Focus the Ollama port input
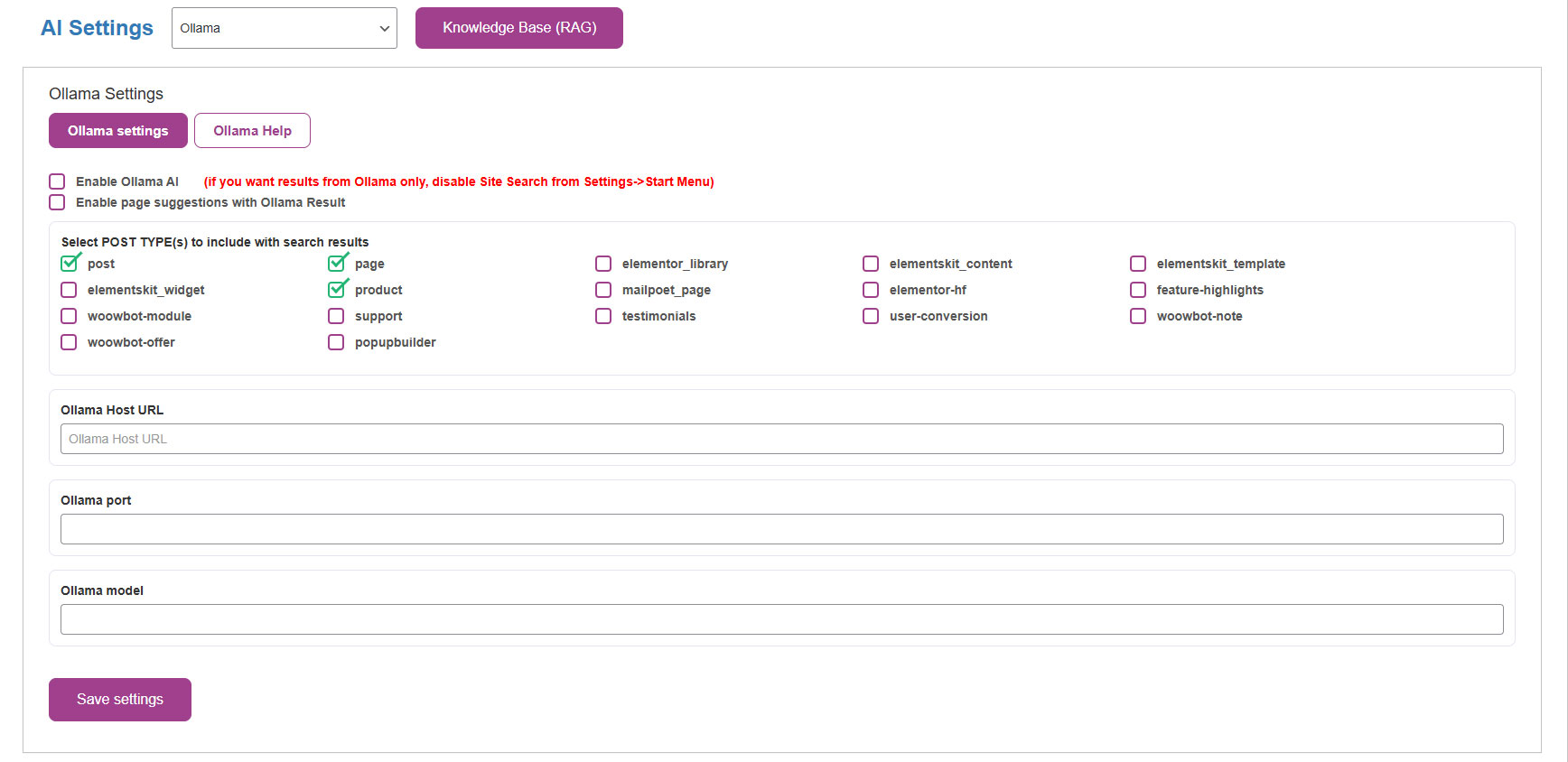The width and height of the screenshot is (1568, 762). point(781,529)
